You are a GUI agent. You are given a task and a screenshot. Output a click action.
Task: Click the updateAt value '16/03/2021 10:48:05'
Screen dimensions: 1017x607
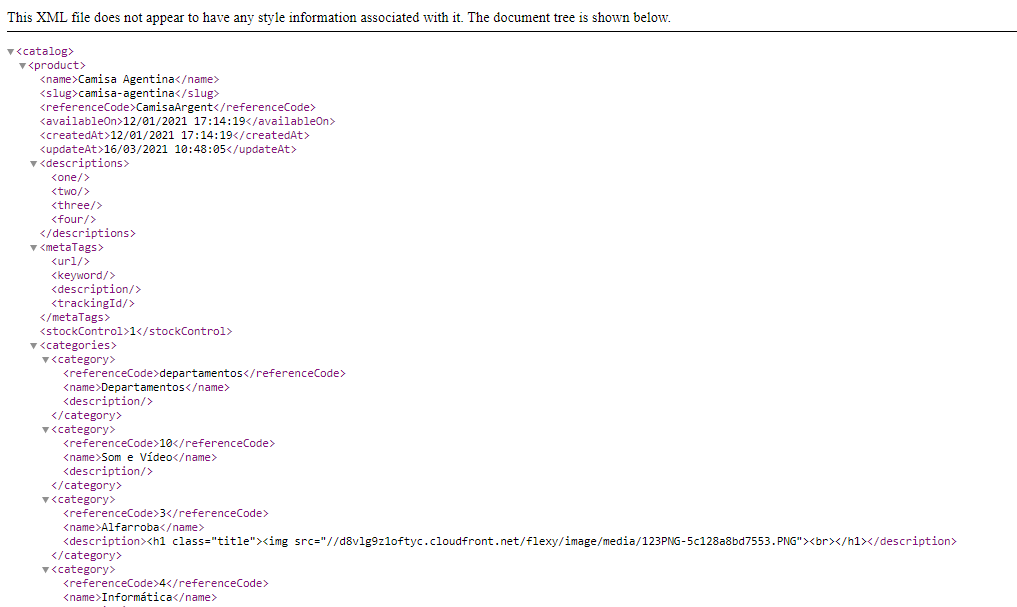(165, 149)
